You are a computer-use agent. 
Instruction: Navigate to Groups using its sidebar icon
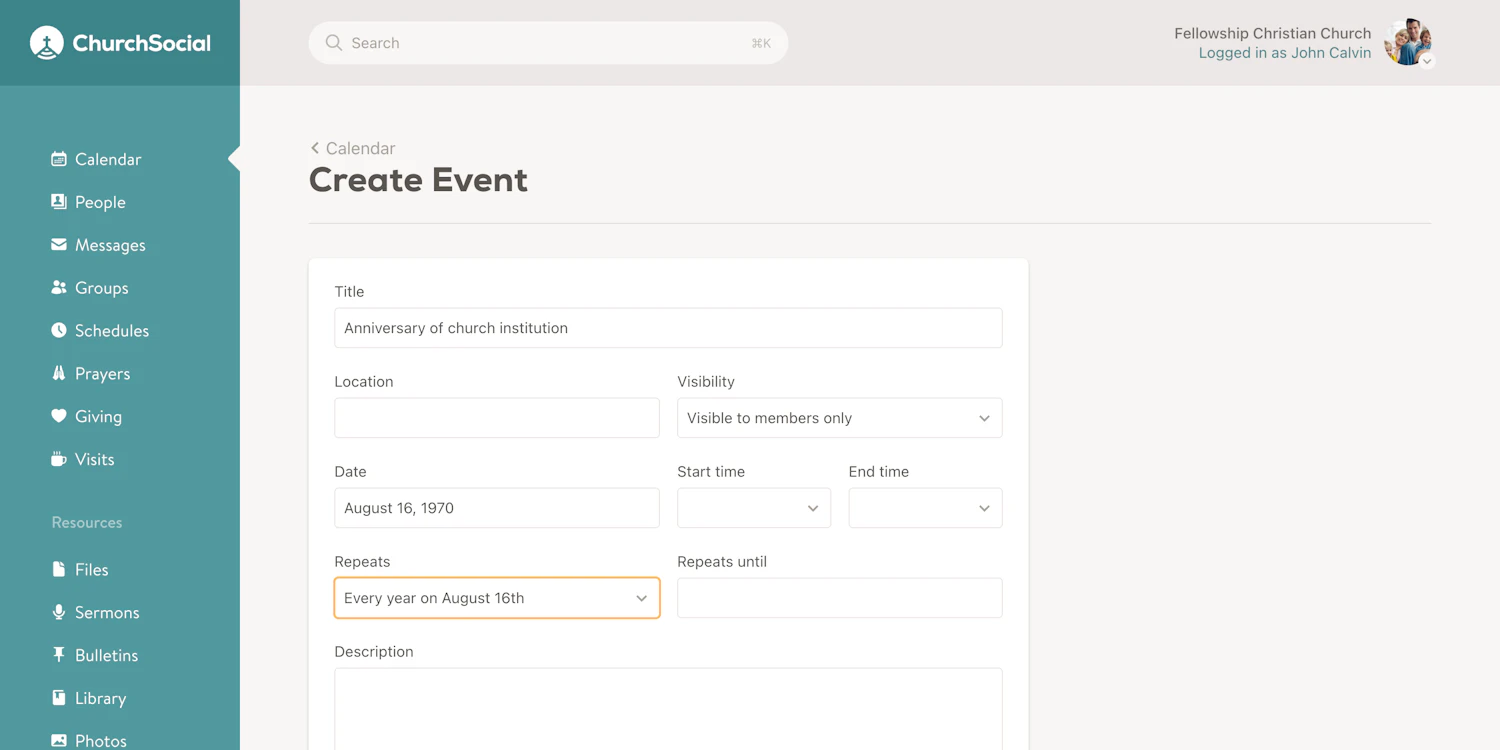[x=59, y=288]
